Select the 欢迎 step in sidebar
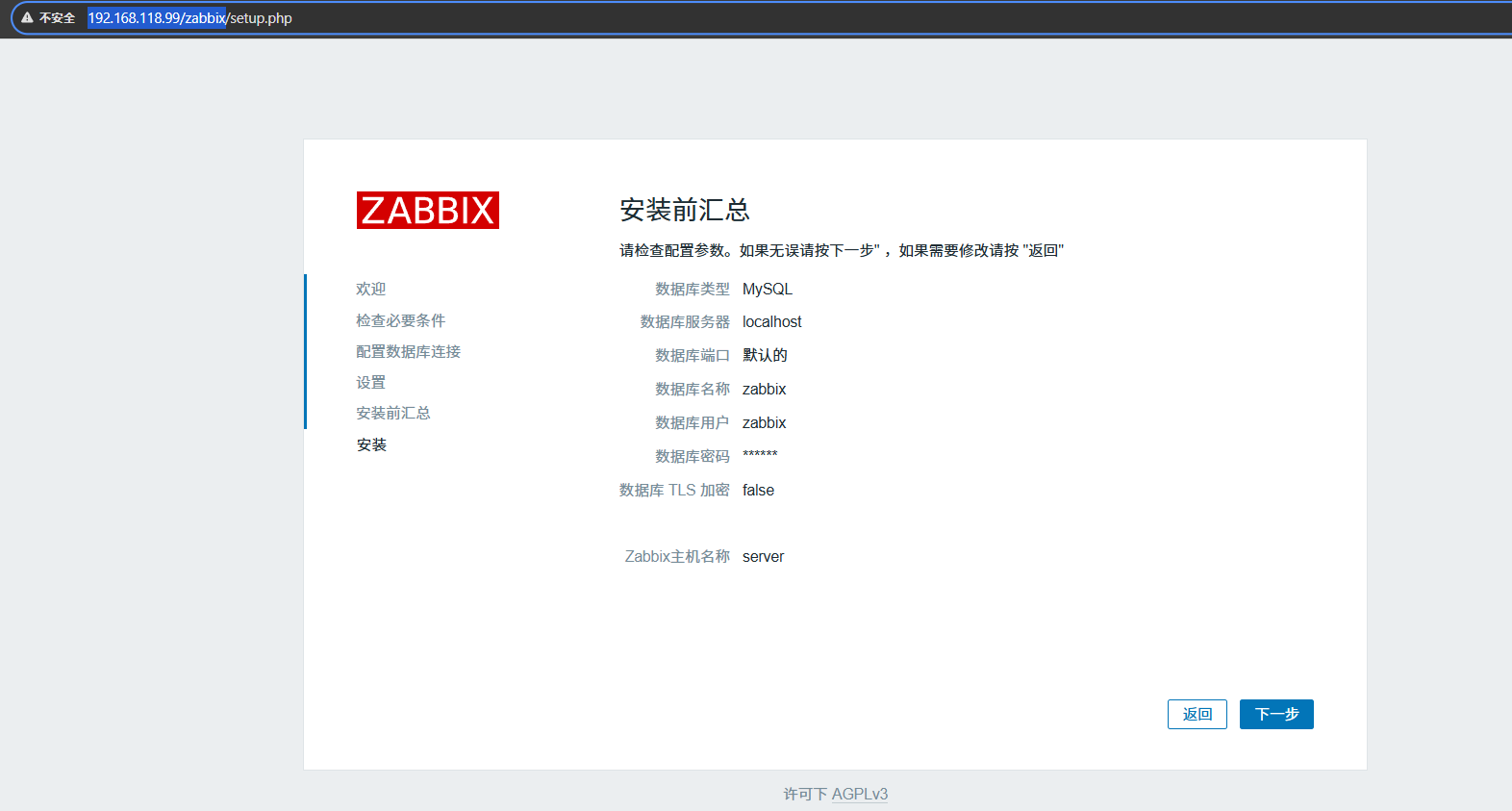This screenshot has width=1512, height=811. tap(370, 289)
